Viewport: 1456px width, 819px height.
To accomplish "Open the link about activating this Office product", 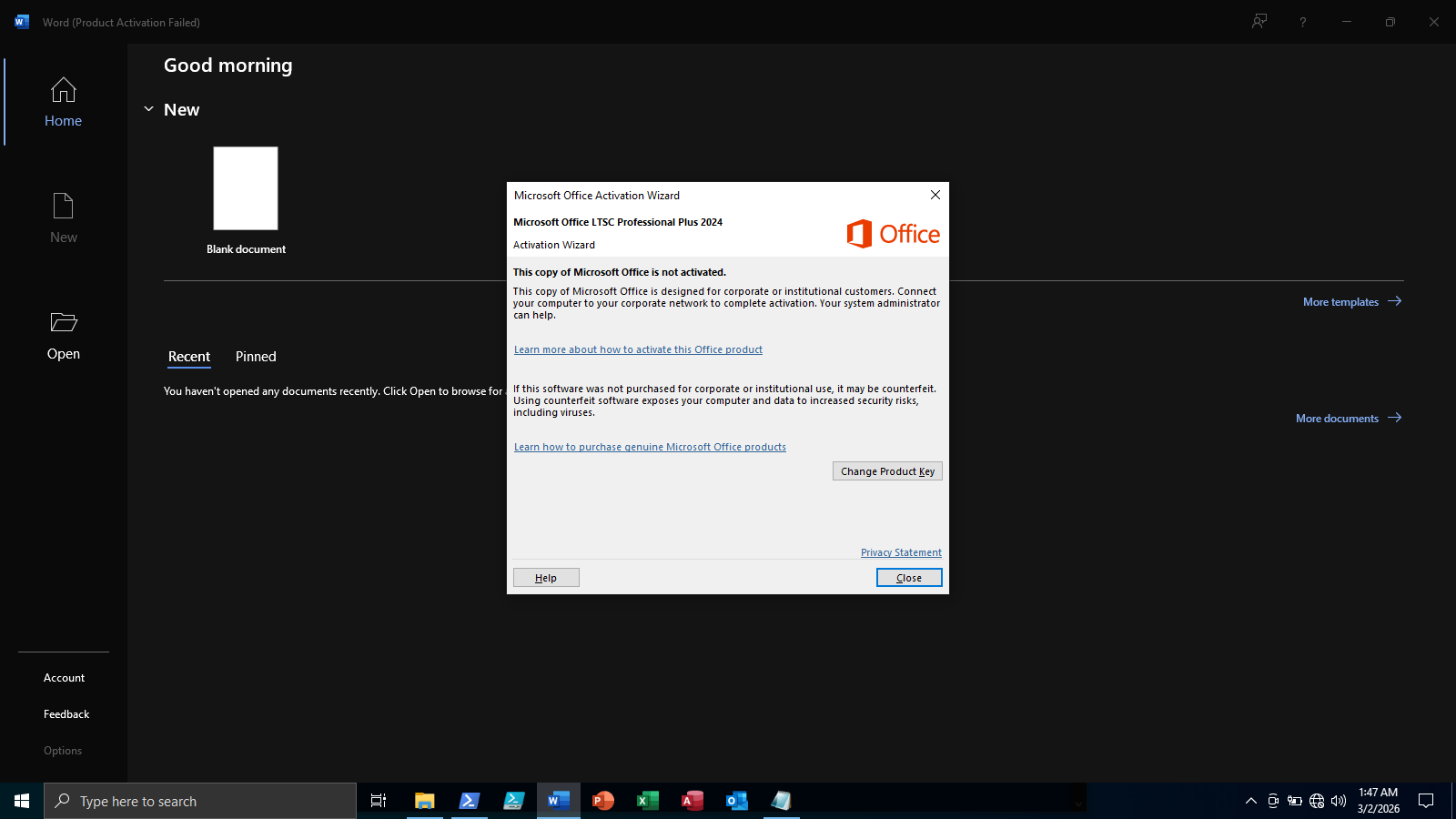I will pyautogui.click(x=638, y=349).
